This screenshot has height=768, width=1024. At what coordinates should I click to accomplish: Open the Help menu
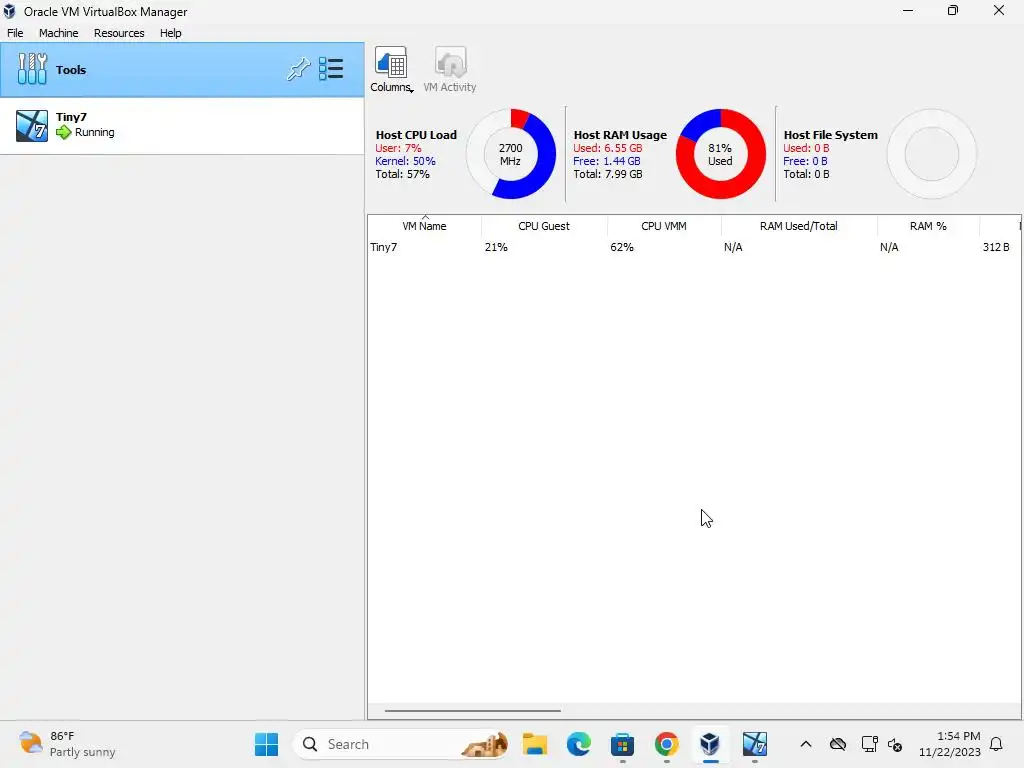(x=170, y=33)
